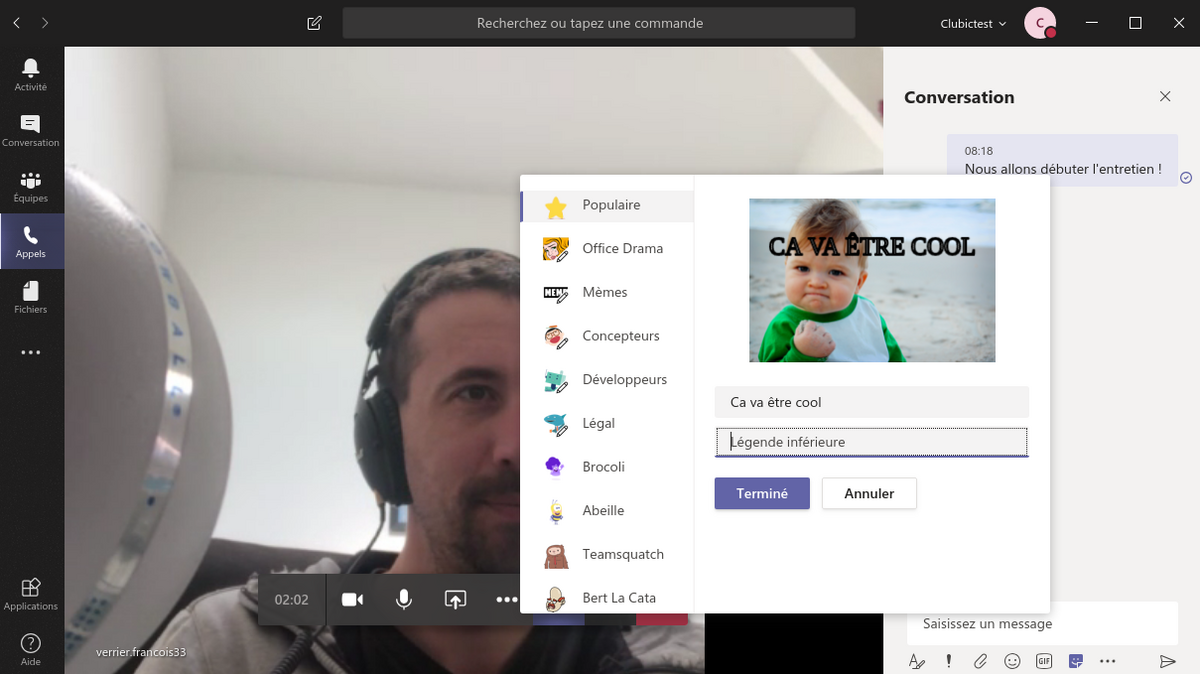Attach a file with the paperclip icon
Image resolution: width=1200 pixels, height=674 pixels.
tap(981, 661)
